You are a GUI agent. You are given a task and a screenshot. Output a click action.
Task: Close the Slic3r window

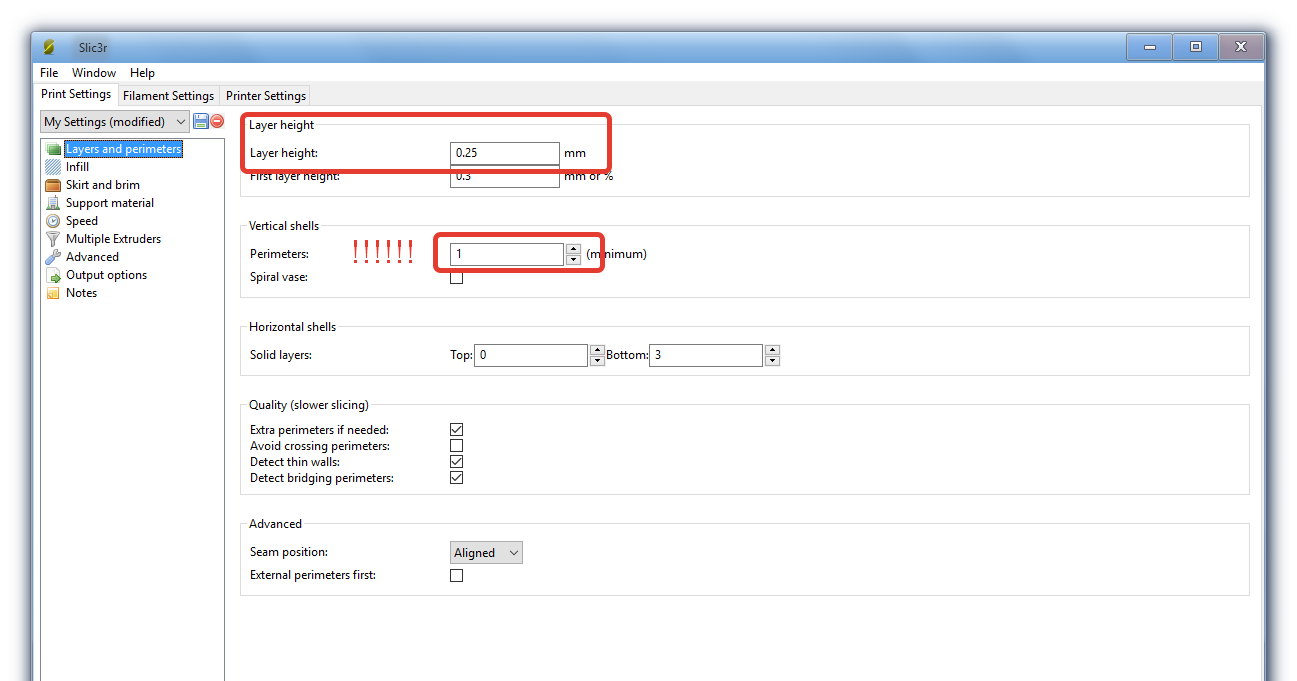point(1241,46)
